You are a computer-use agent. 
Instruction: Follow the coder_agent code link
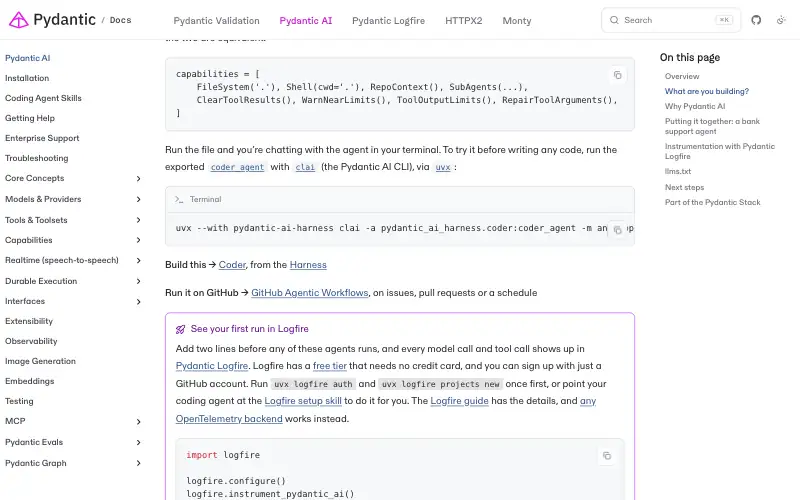237,167
